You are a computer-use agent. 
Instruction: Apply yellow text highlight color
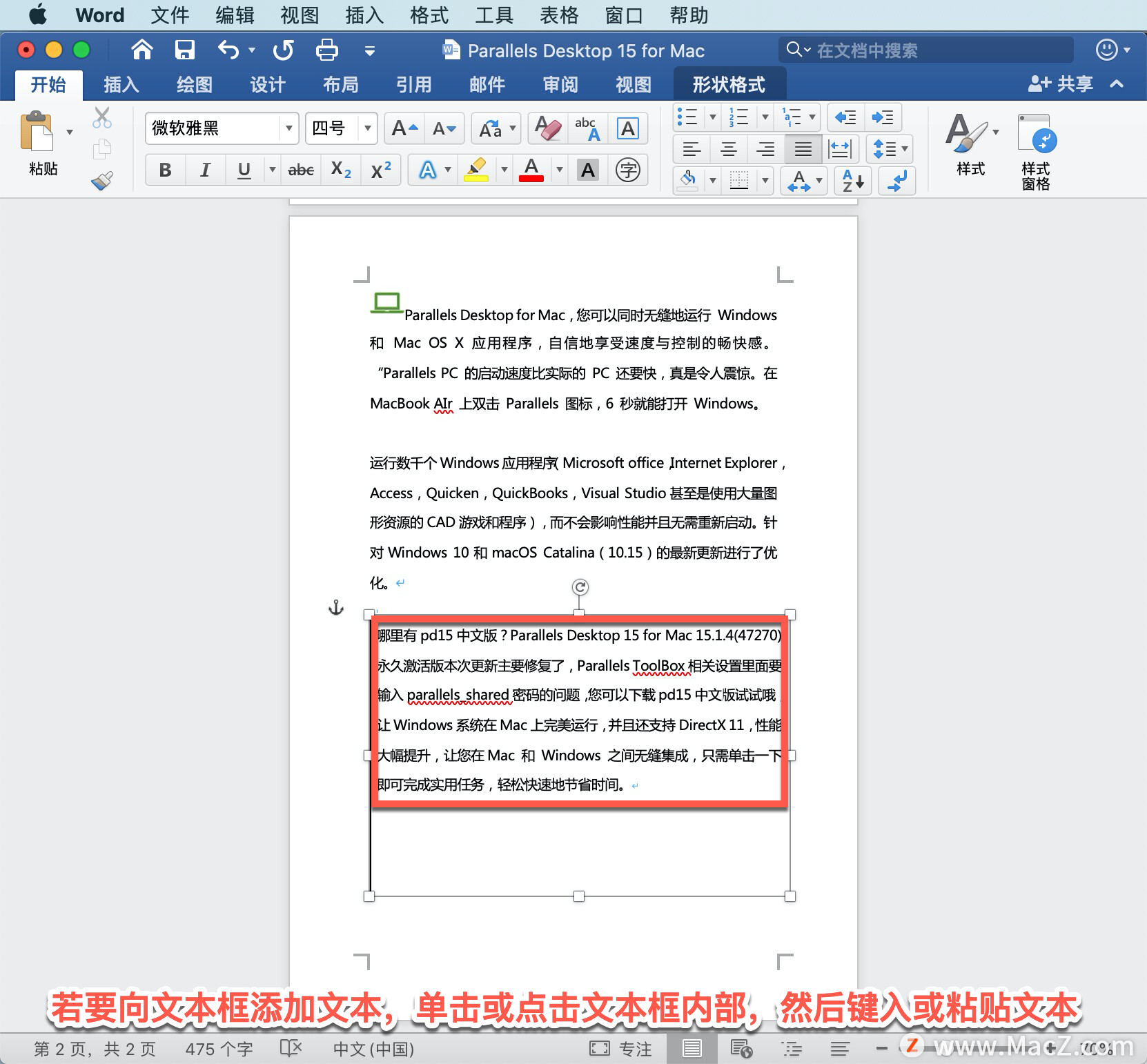click(x=476, y=170)
